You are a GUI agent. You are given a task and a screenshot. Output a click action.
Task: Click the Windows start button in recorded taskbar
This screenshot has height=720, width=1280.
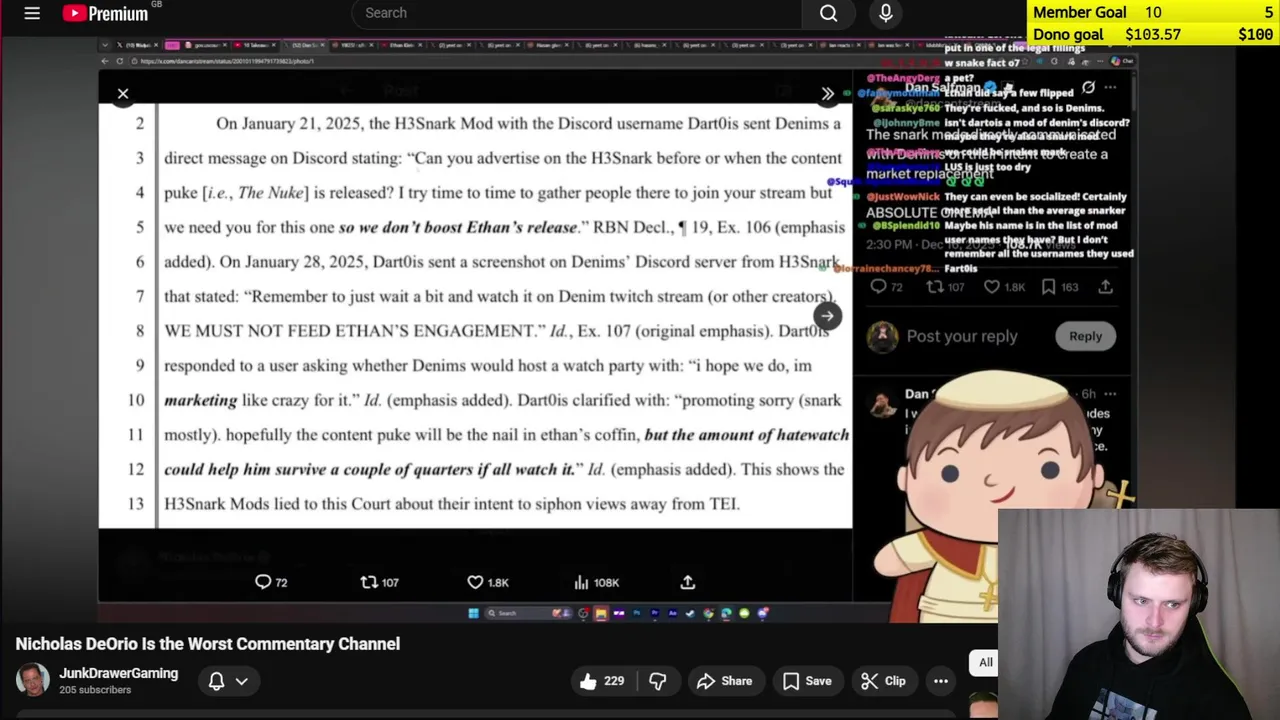coord(473,613)
